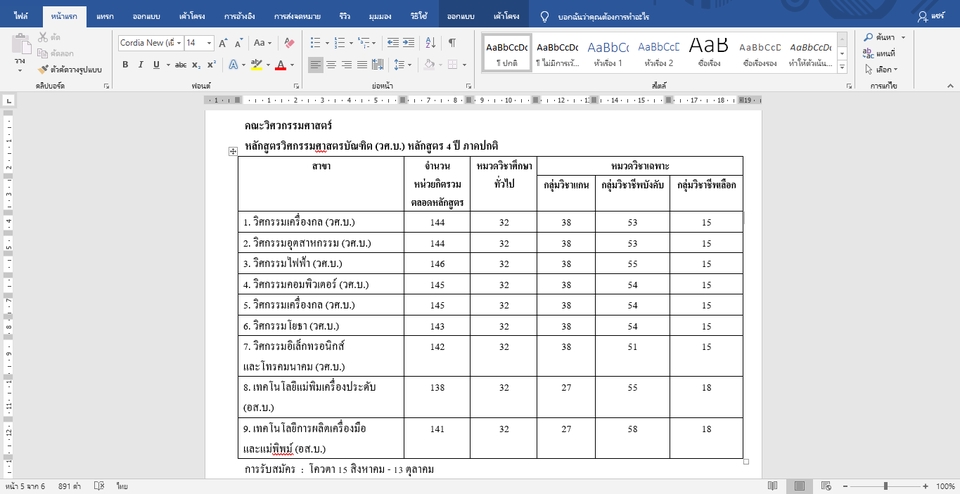Select Align Right
Viewport: 960px width, 494px height.
coord(347,64)
